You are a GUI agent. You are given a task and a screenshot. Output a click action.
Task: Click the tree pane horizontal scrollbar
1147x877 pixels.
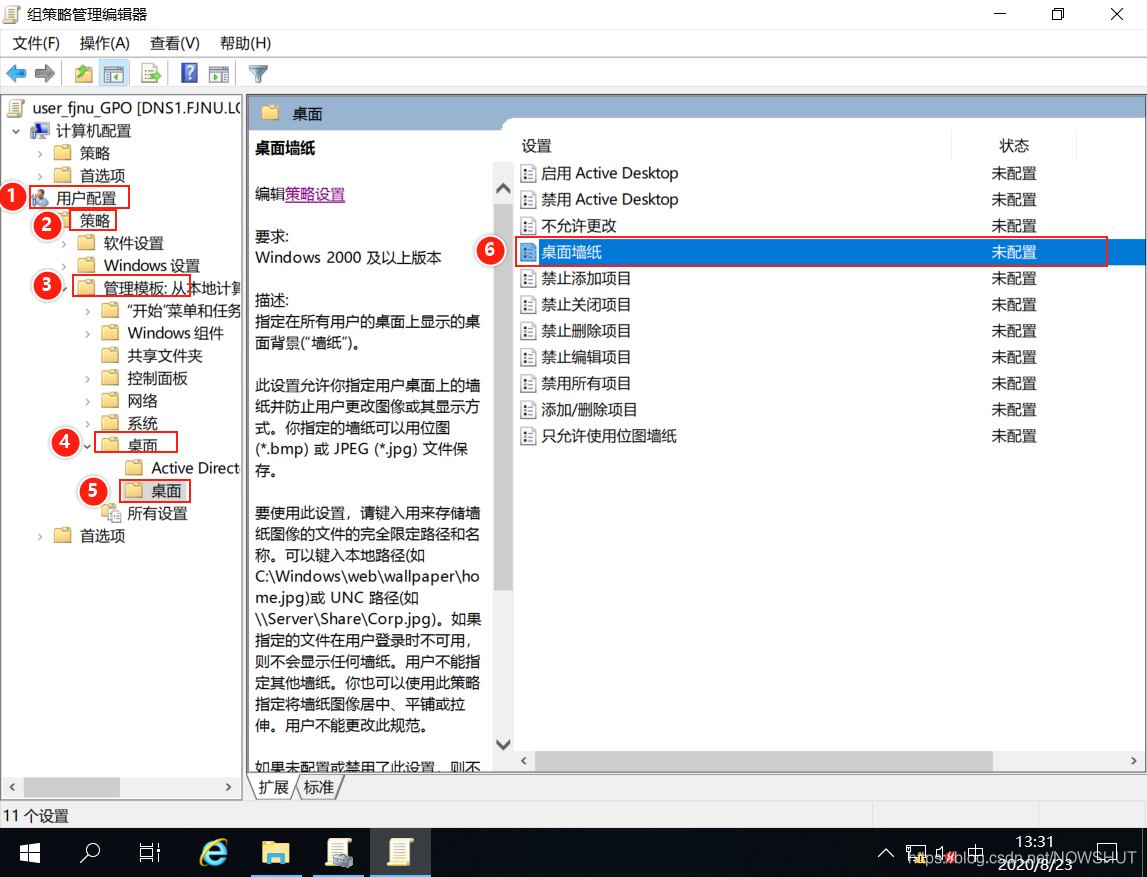(72, 787)
